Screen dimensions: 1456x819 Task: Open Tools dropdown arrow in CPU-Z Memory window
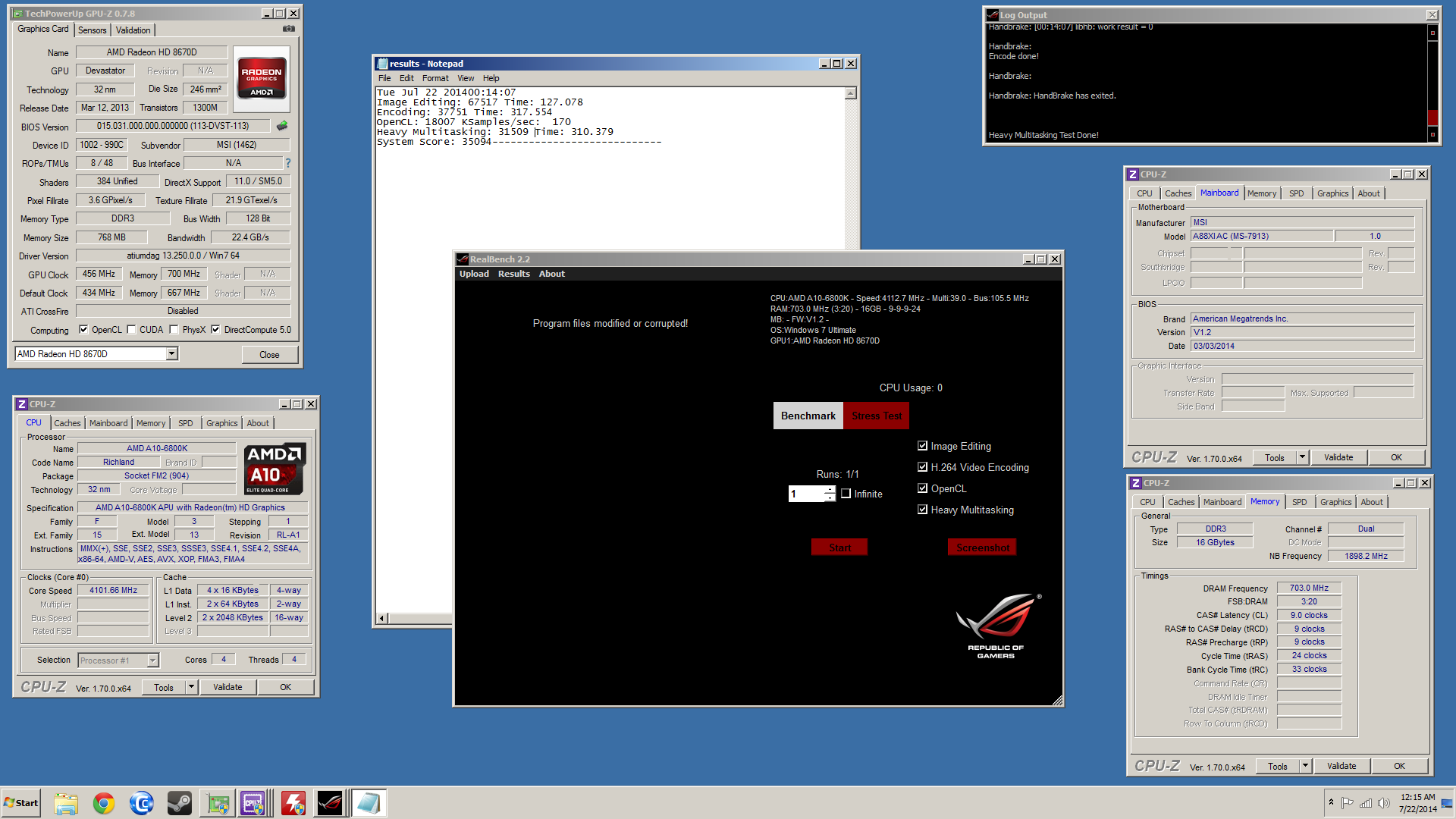(x=1305, y=766)
